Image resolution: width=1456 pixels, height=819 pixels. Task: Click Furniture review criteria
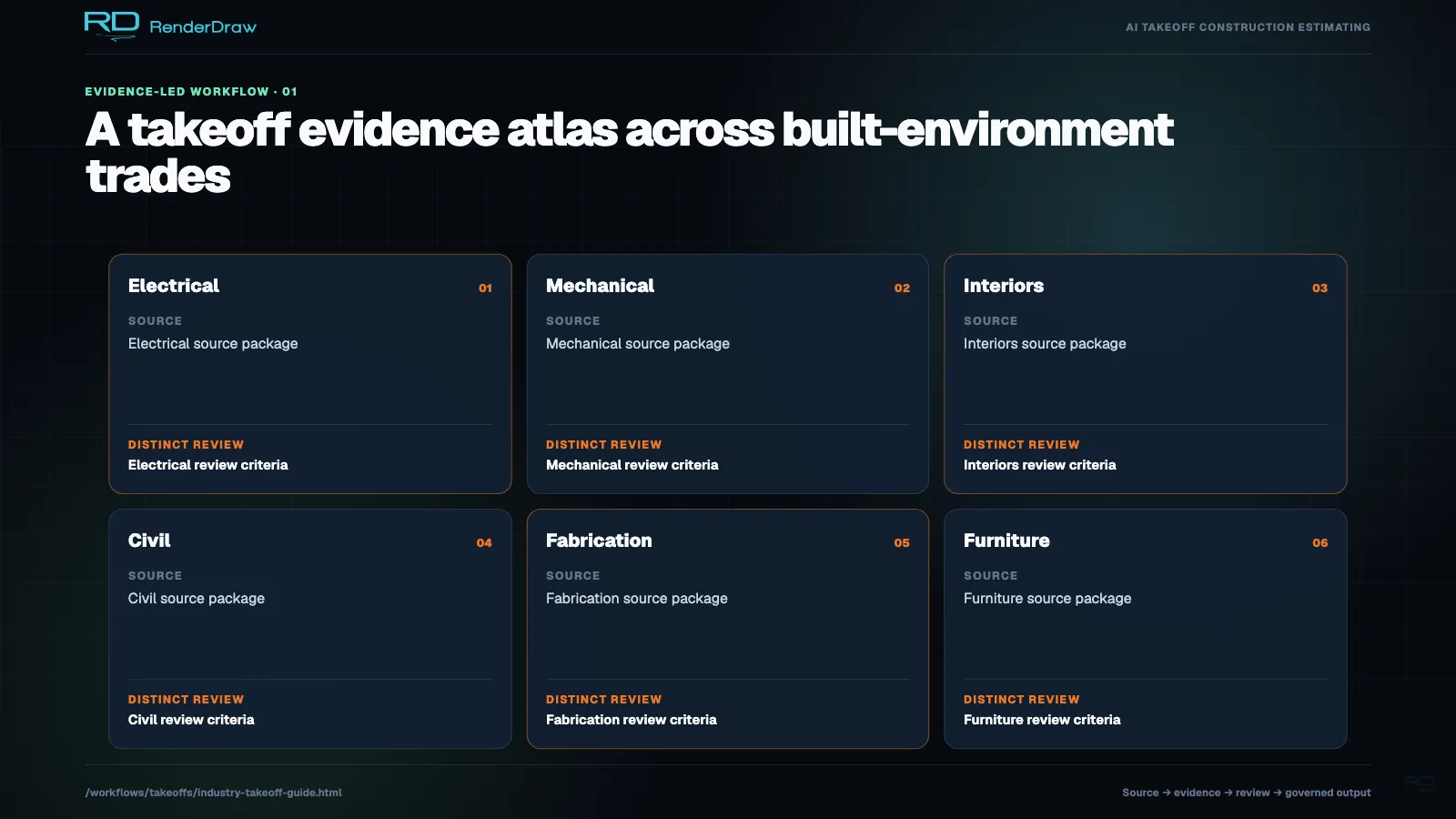[x=1042, y=720]
